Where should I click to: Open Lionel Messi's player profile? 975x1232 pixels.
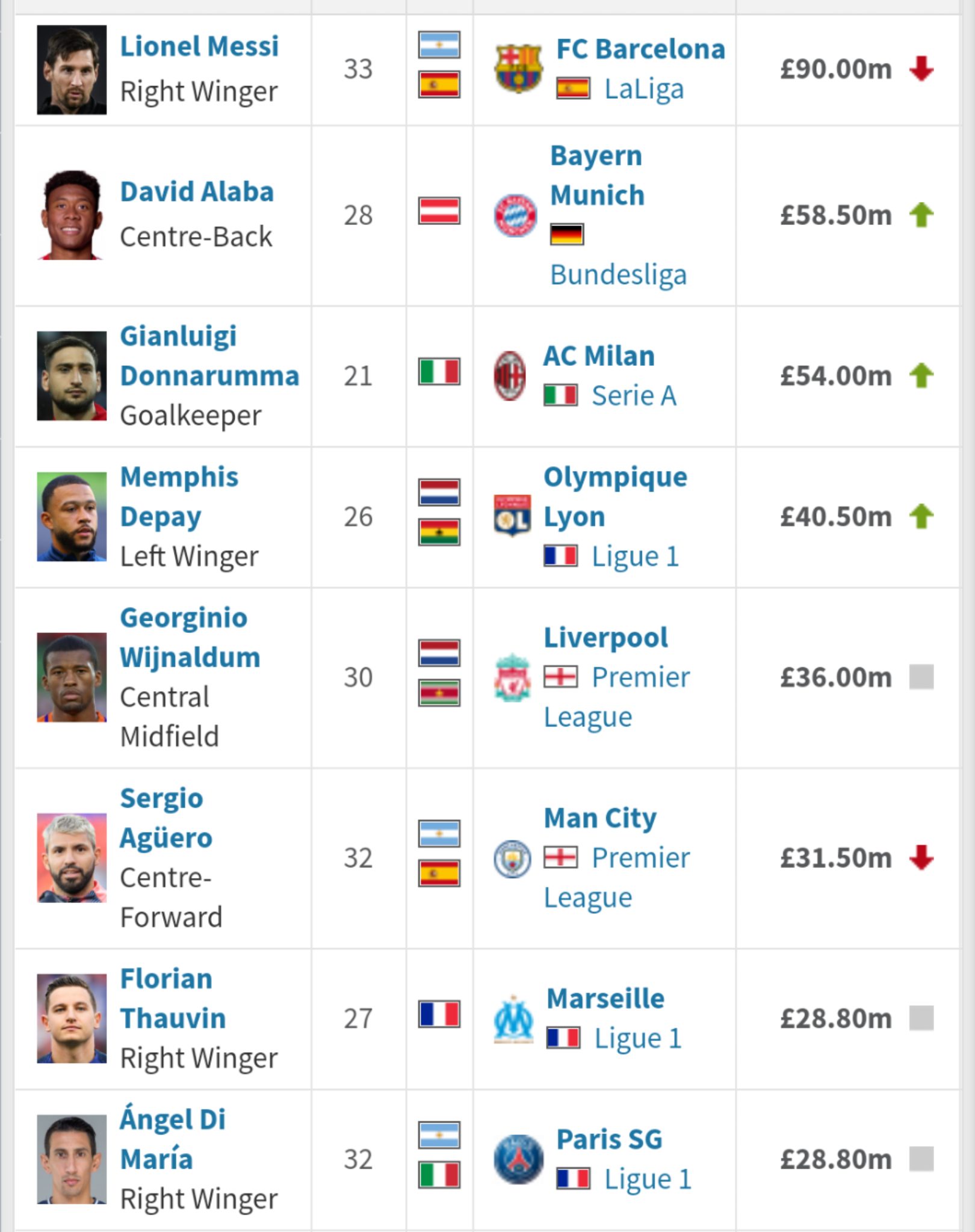pyautogui.click(x=199, y=47)
